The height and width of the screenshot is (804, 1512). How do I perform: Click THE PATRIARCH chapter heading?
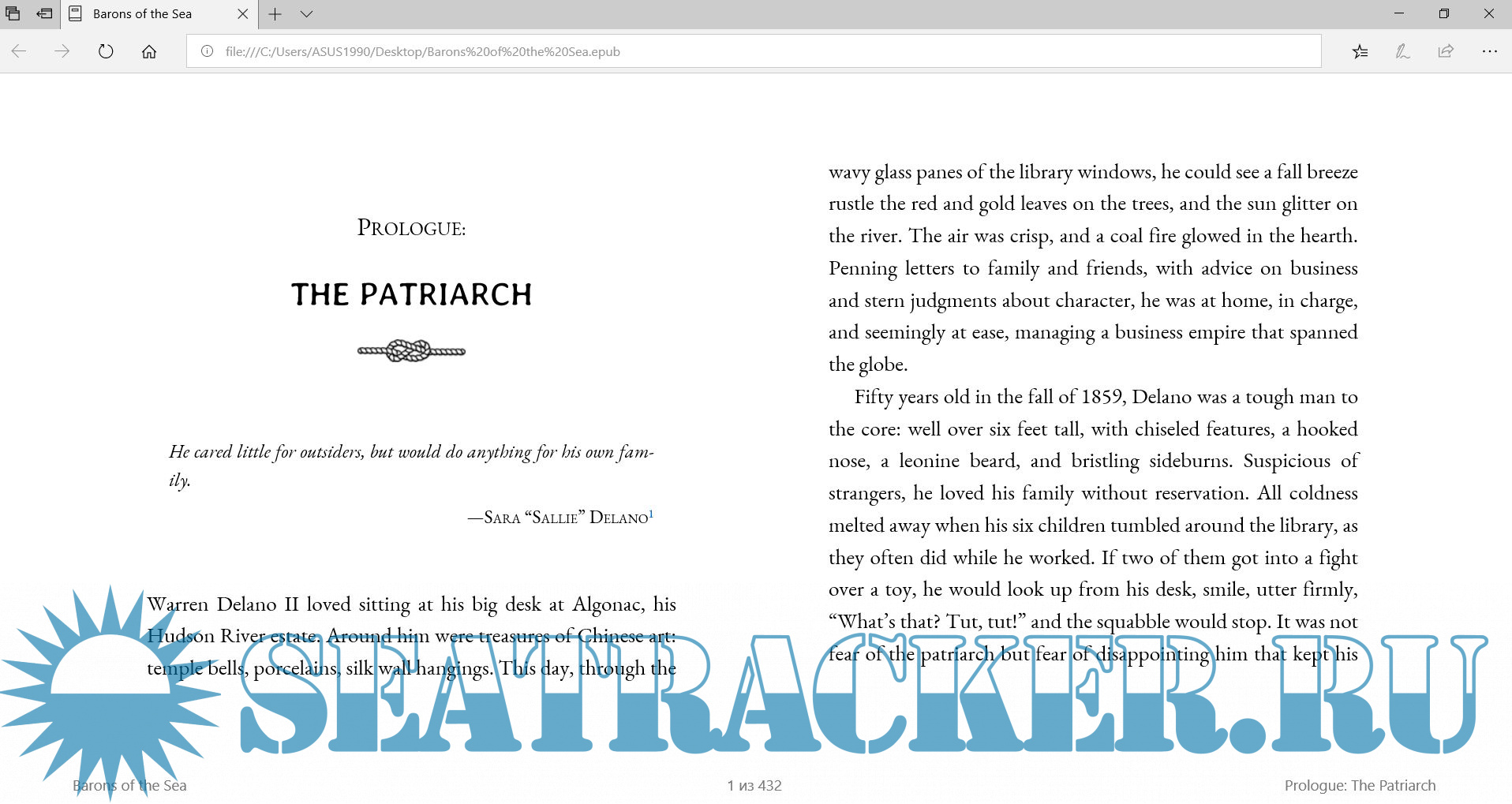411,294
